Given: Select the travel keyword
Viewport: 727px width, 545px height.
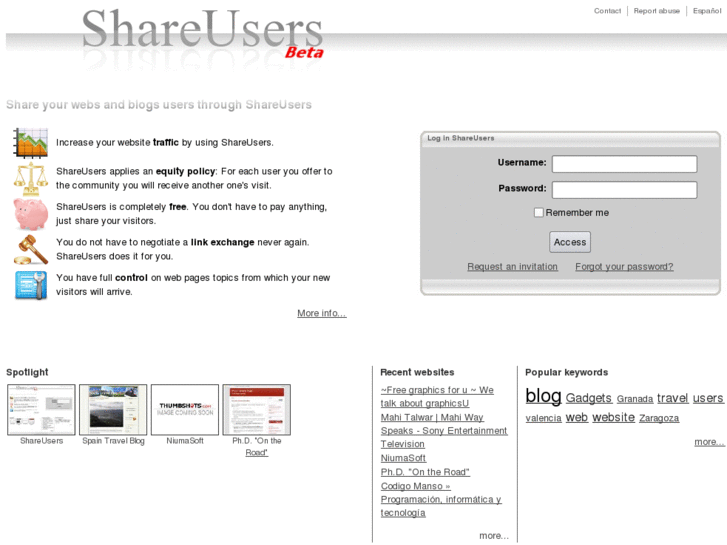Looking at the screenshot, I should click(x=672, y=398).
